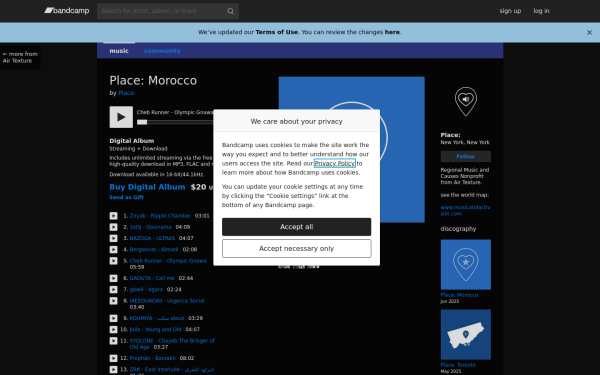Click log in

point(541,11)
